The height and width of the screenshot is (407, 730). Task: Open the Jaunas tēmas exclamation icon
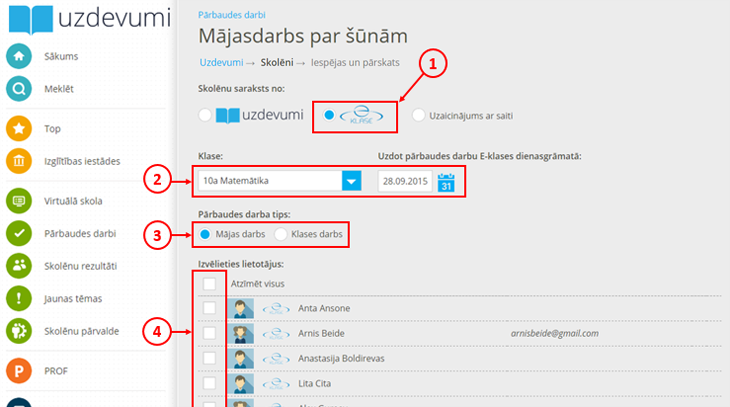pyautogui.click(x=18, y=298)
